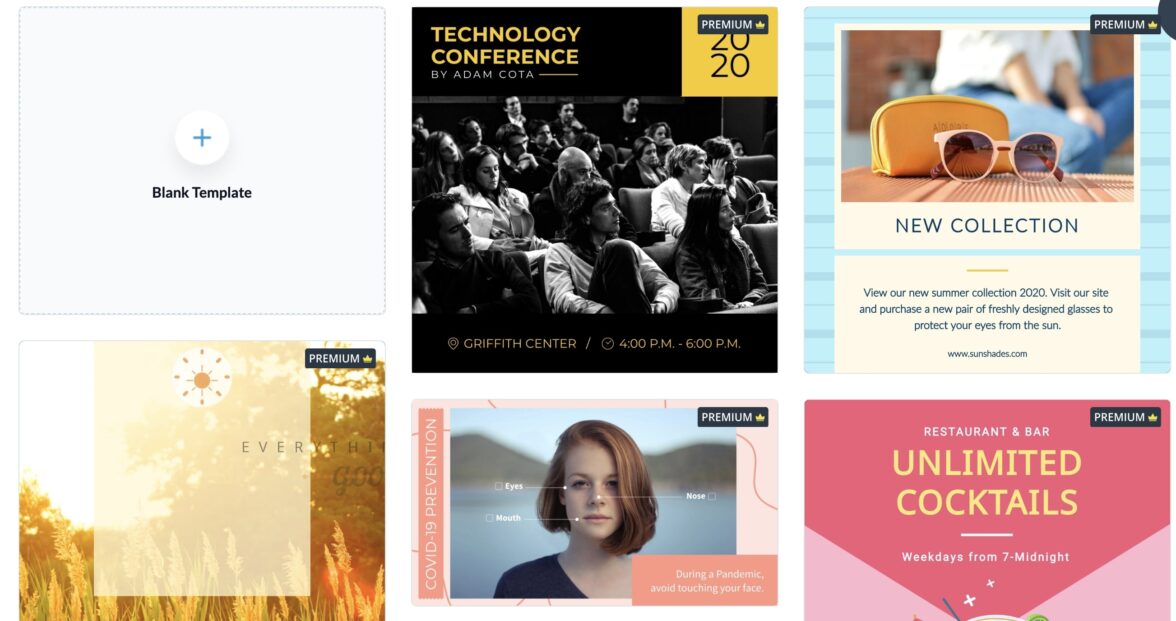
Task: Click the clock icon beside 4:00 P.M.
Action: click(x=608, y=344)
